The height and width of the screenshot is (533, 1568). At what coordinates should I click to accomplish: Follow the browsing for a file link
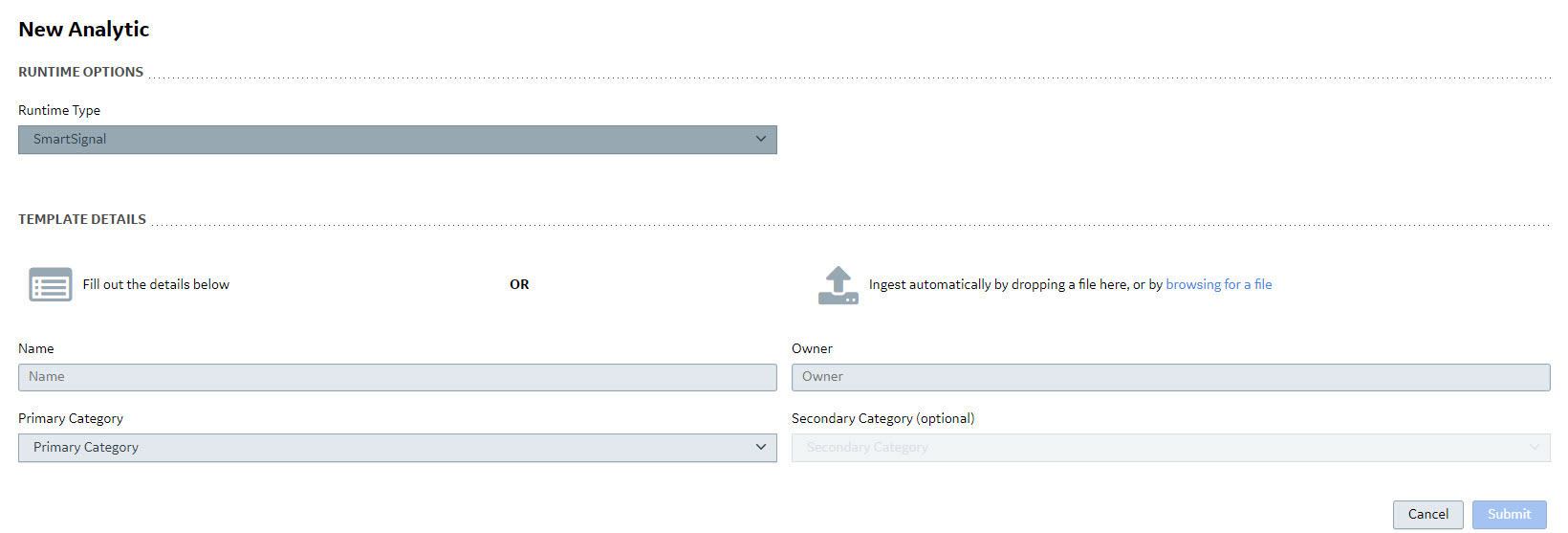coord(1219,284)
